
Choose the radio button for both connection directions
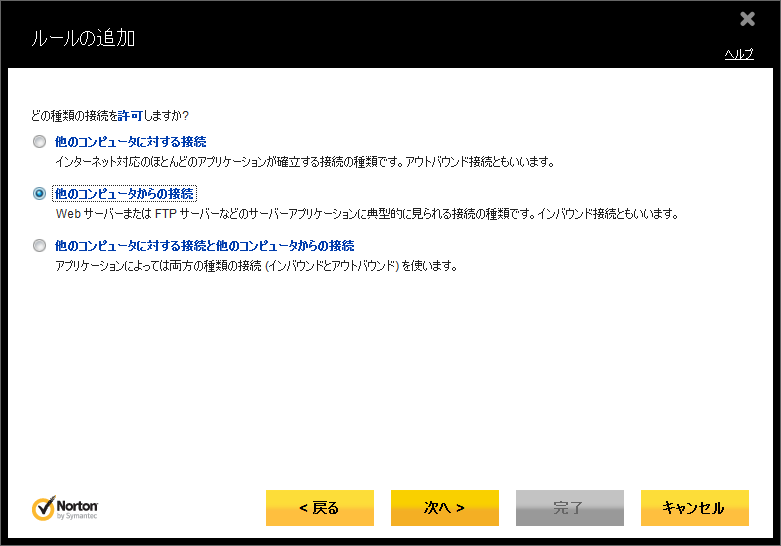(40, 246)
